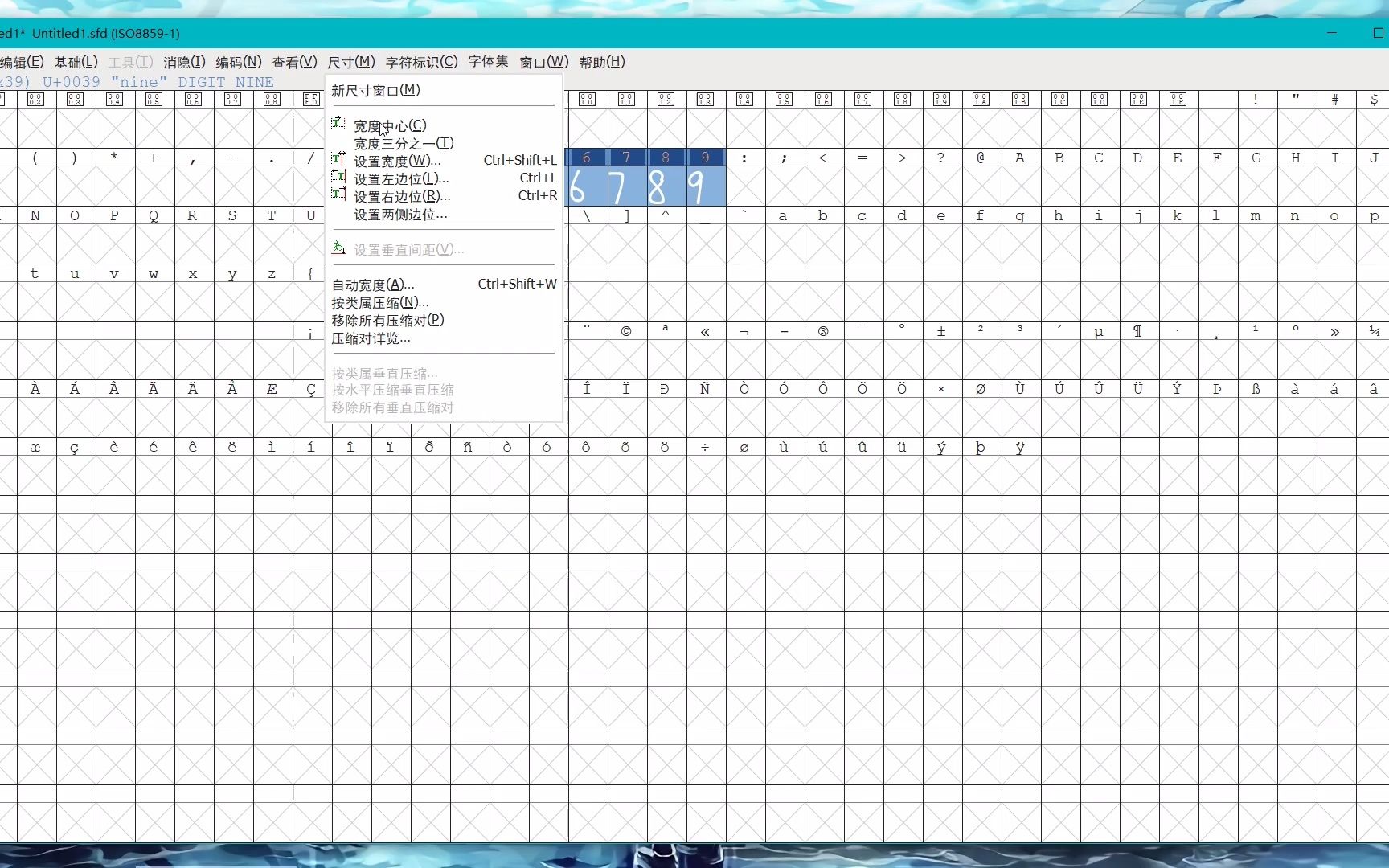The width and height of the screenshot is (1389, 868).
Task: Select 按类属垂直压缩 menu entry
Action: click(383, 372)
